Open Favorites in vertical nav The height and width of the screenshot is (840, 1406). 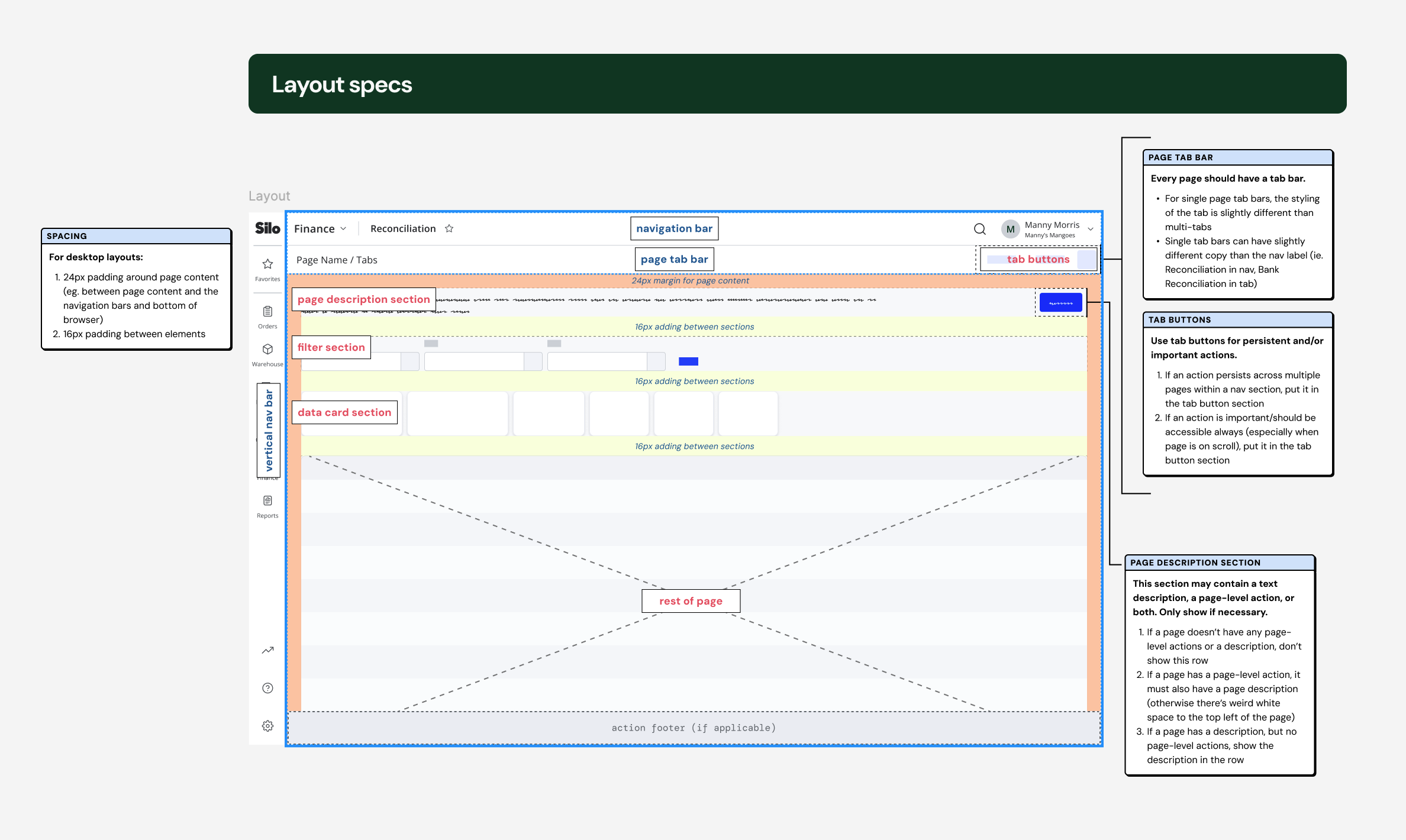[x=267, y=264]
